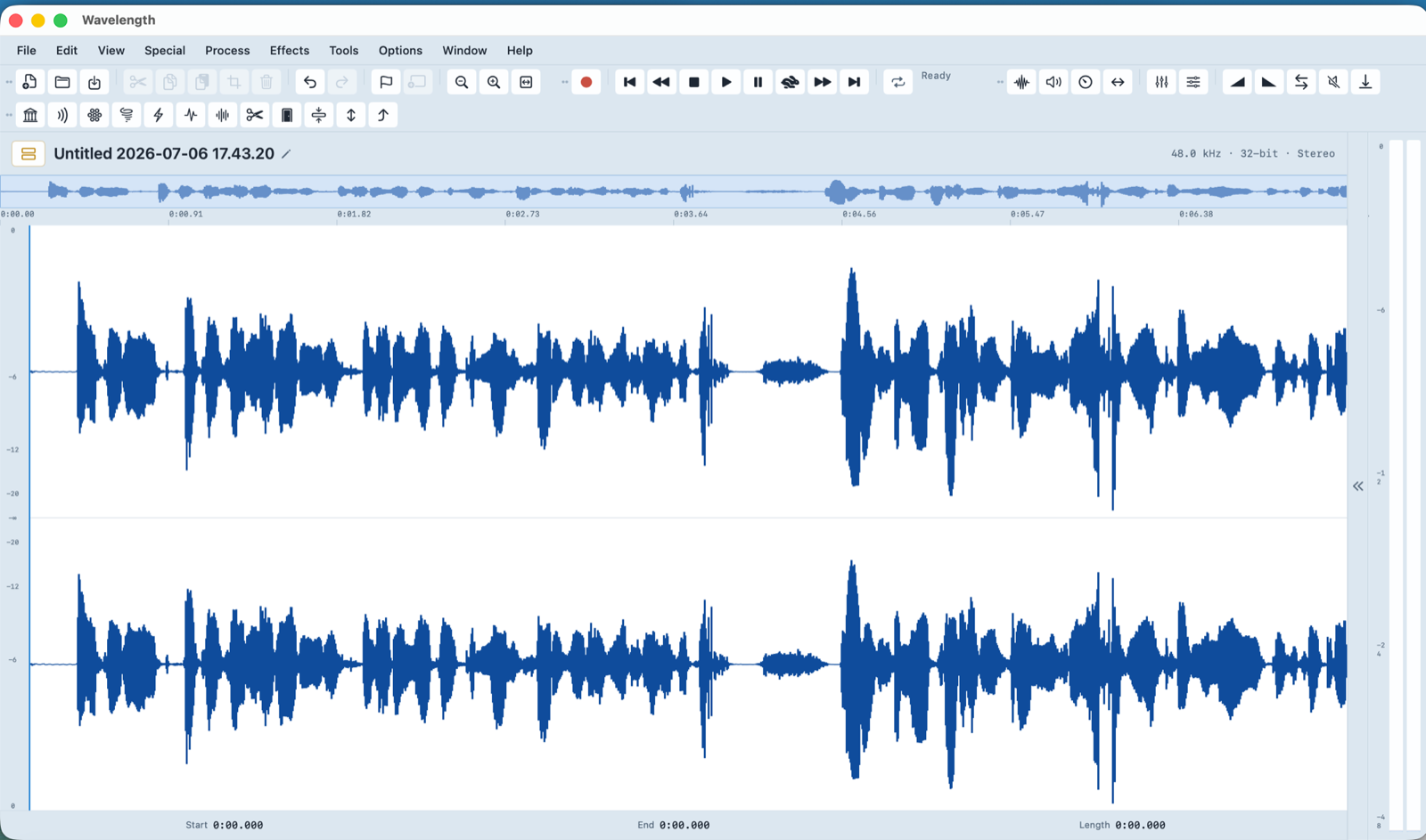Viewport: 1426px width, 840px height.
Task: Skip to the end of the audio
Action: pos(855,82)
